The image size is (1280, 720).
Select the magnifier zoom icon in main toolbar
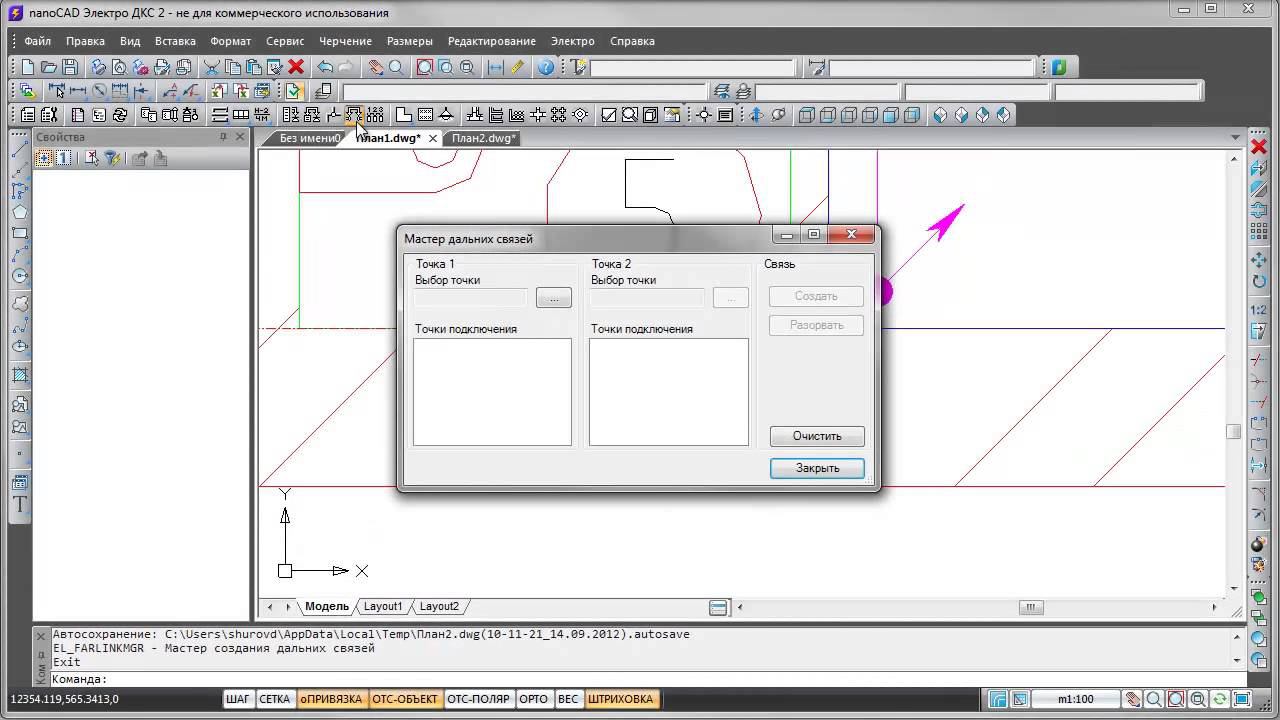pos(397,67)
